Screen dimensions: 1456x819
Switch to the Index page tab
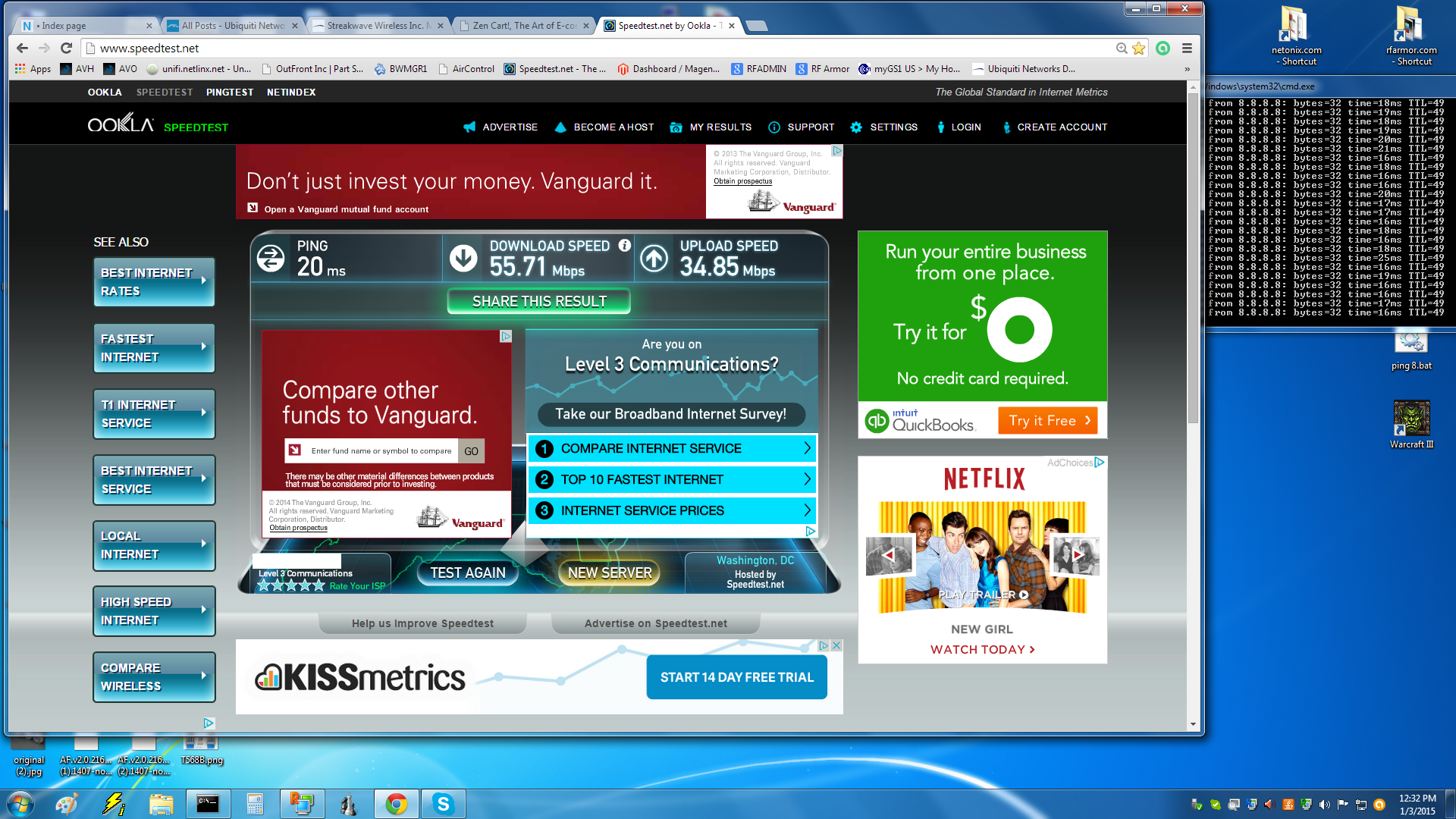pos(86,25)
